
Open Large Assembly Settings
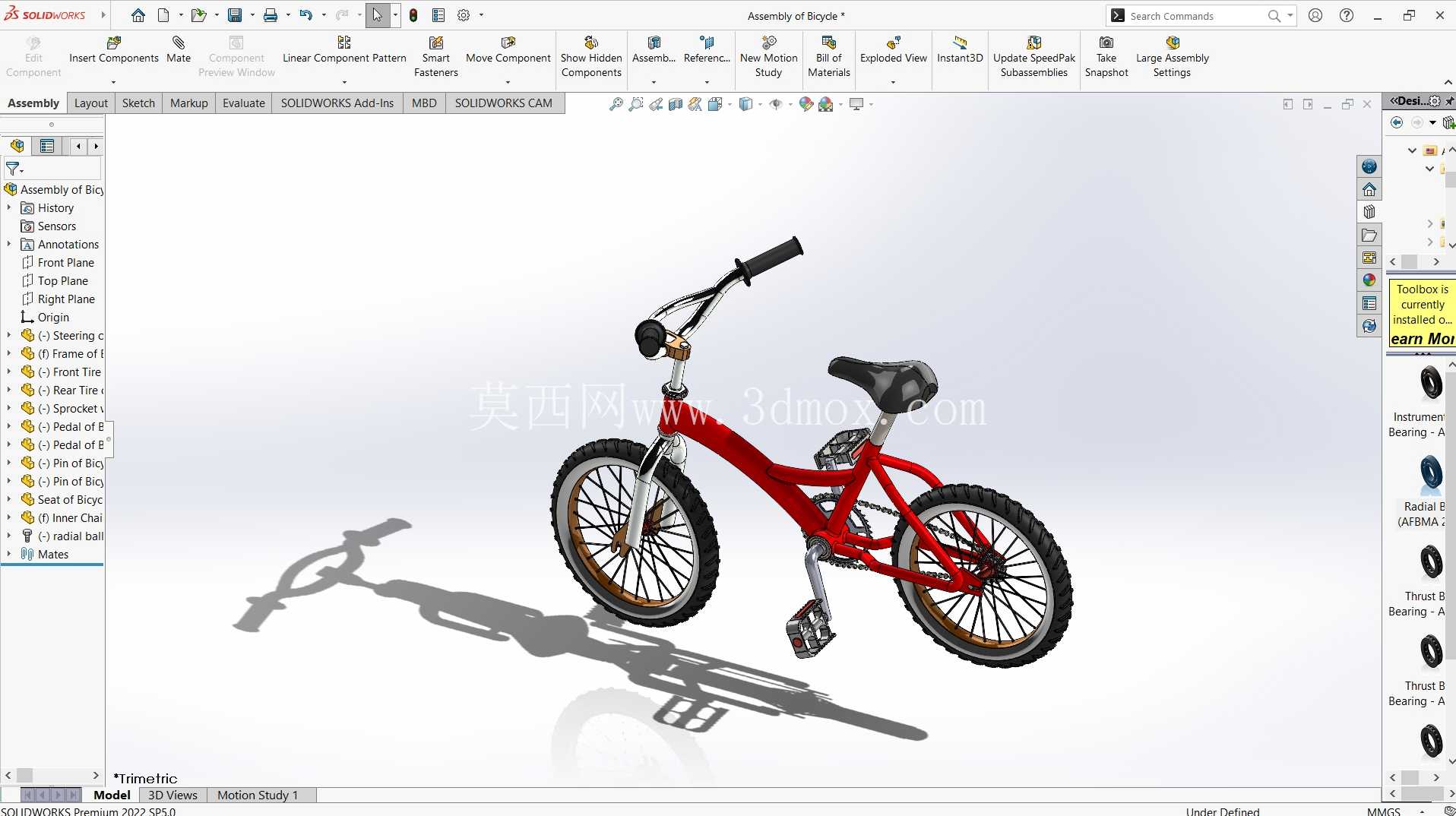pyautogui.click(x=1173, y=57)
